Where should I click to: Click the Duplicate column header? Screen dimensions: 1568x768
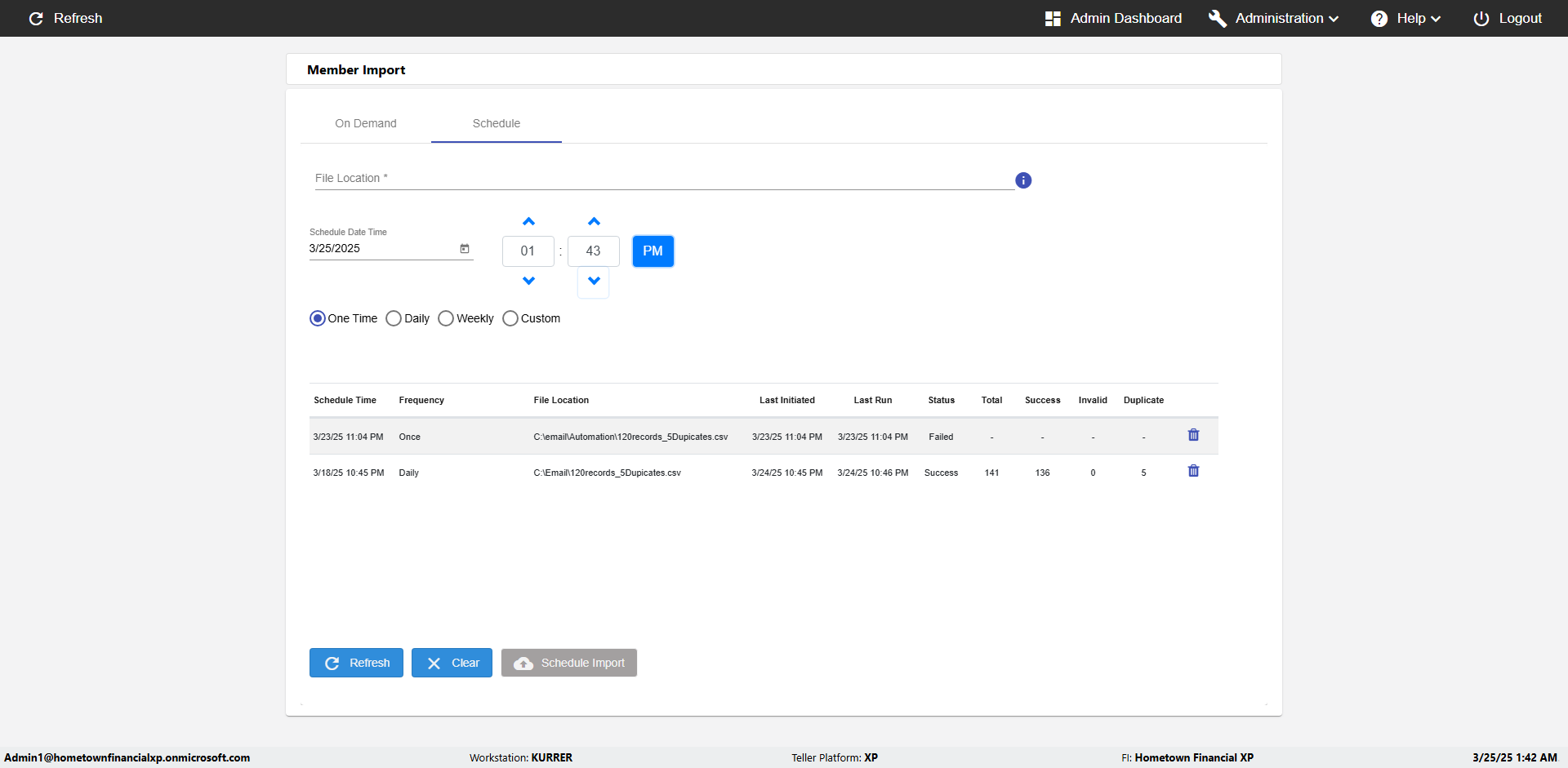pos(1143,400)
